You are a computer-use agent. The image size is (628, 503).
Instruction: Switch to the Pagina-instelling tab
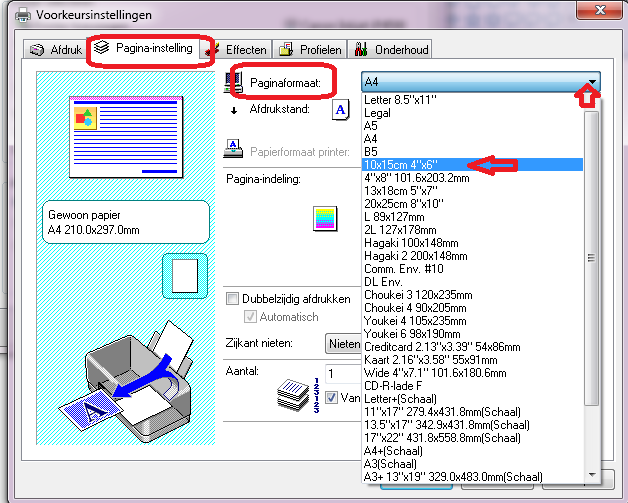(144, 48)
